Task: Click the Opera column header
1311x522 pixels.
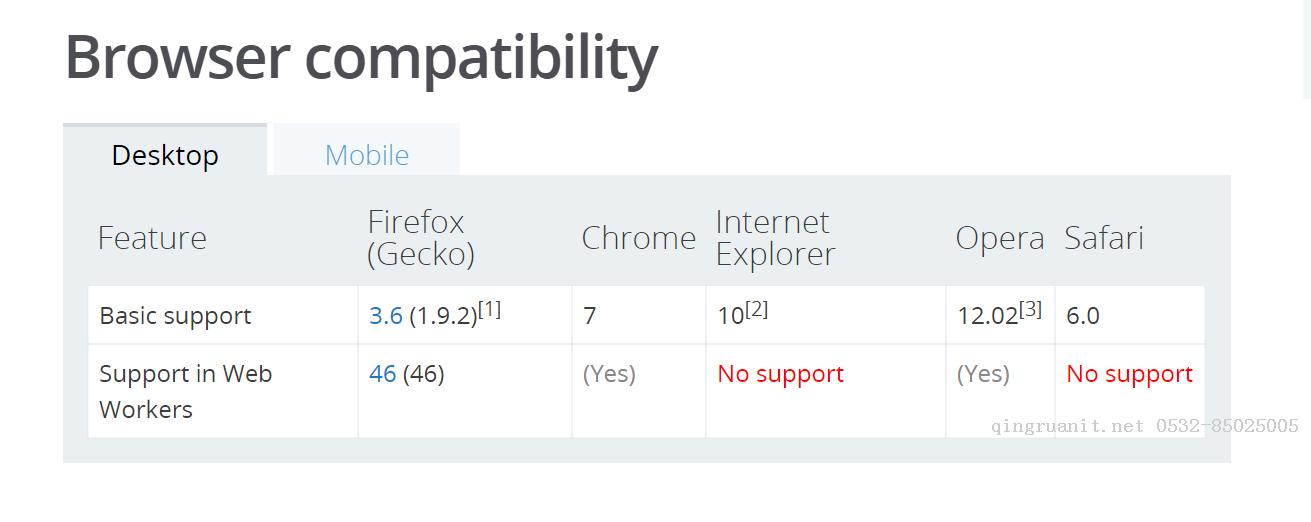Action: point(999,238)
